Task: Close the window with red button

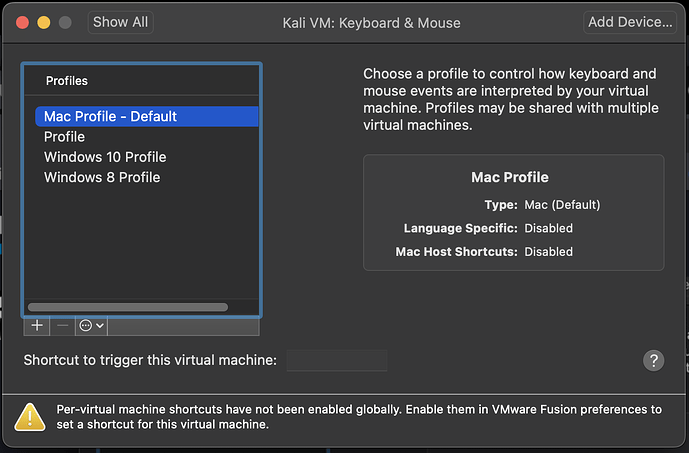Action: pos(22,22)
